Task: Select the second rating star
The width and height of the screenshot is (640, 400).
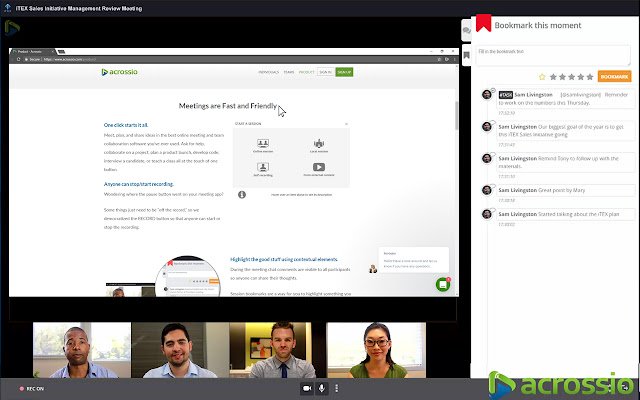Action: [x=553, y=77]
